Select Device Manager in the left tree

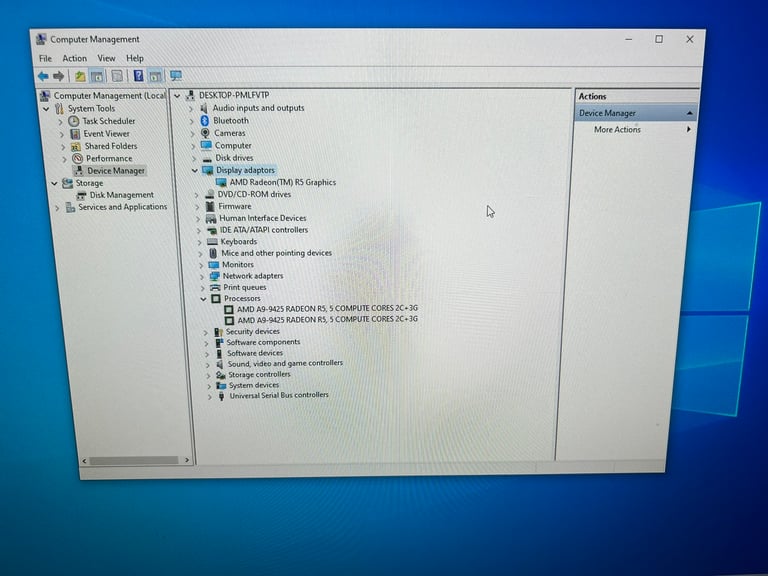(116, 170)
